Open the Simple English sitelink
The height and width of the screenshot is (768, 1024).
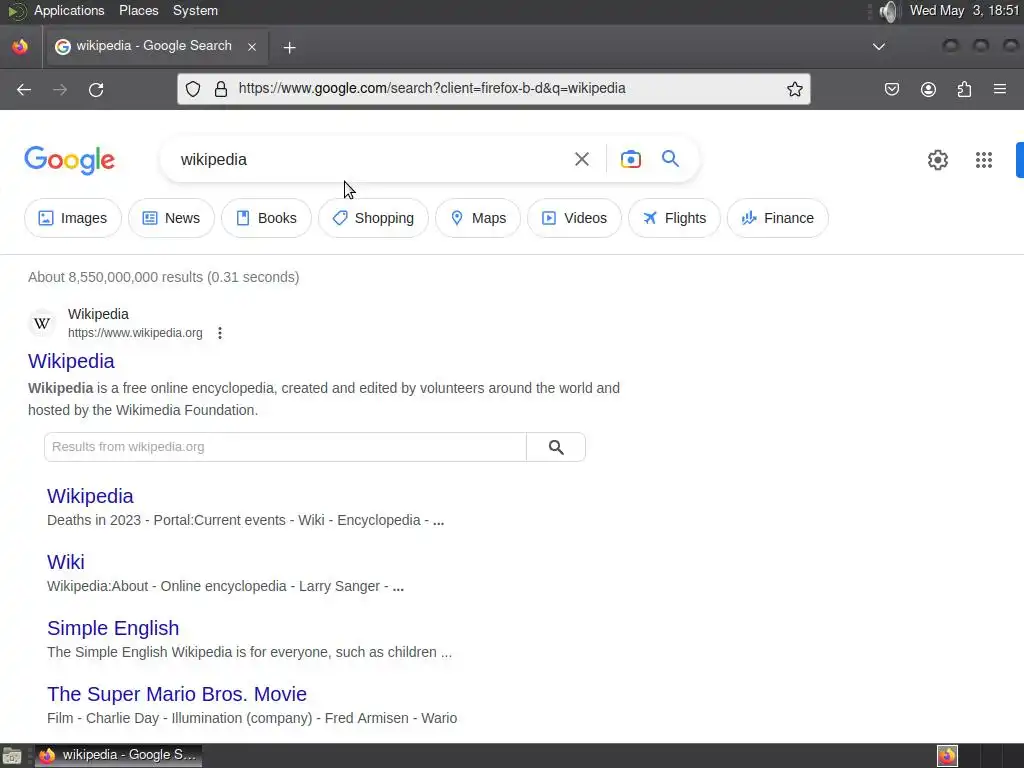[113, 628]
